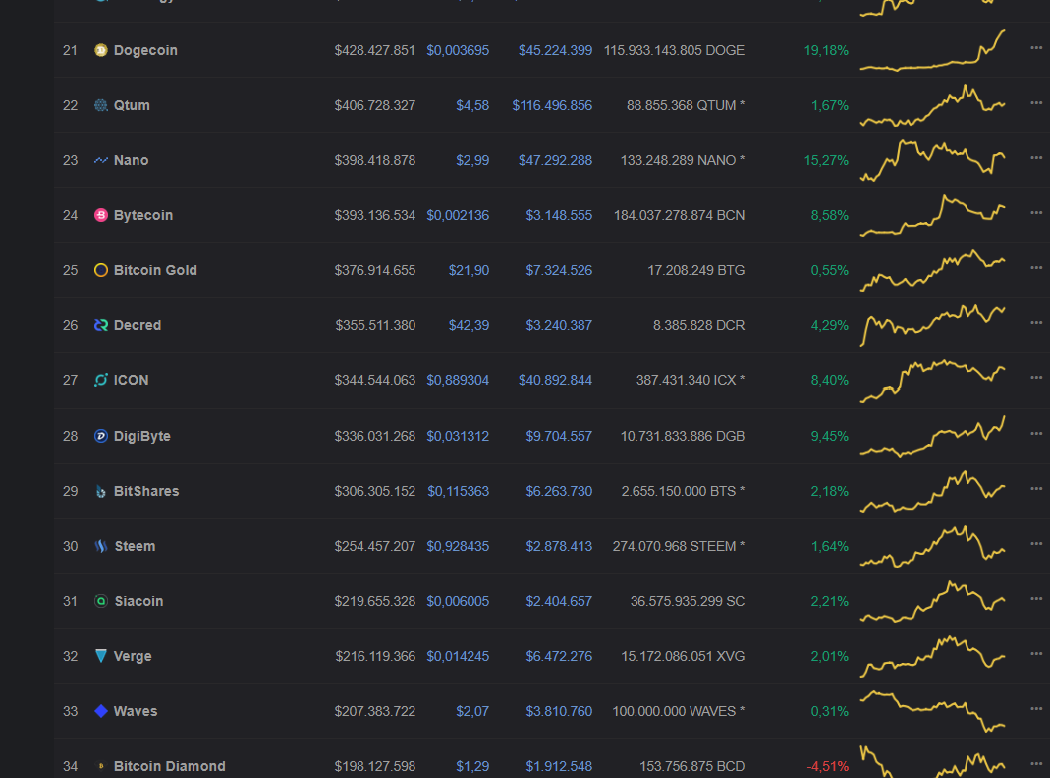The image size is (1050, 778).
Task: Open the more options menu for Bitcoin Diamond
Action: [x=1036, y=763]
